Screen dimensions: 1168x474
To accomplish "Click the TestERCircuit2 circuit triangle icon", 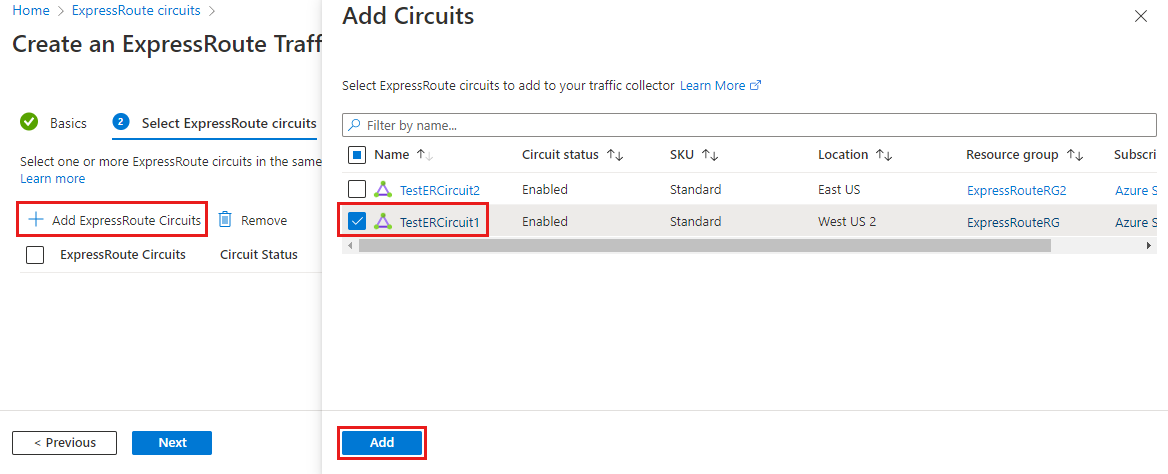I will tap(383, 189).
